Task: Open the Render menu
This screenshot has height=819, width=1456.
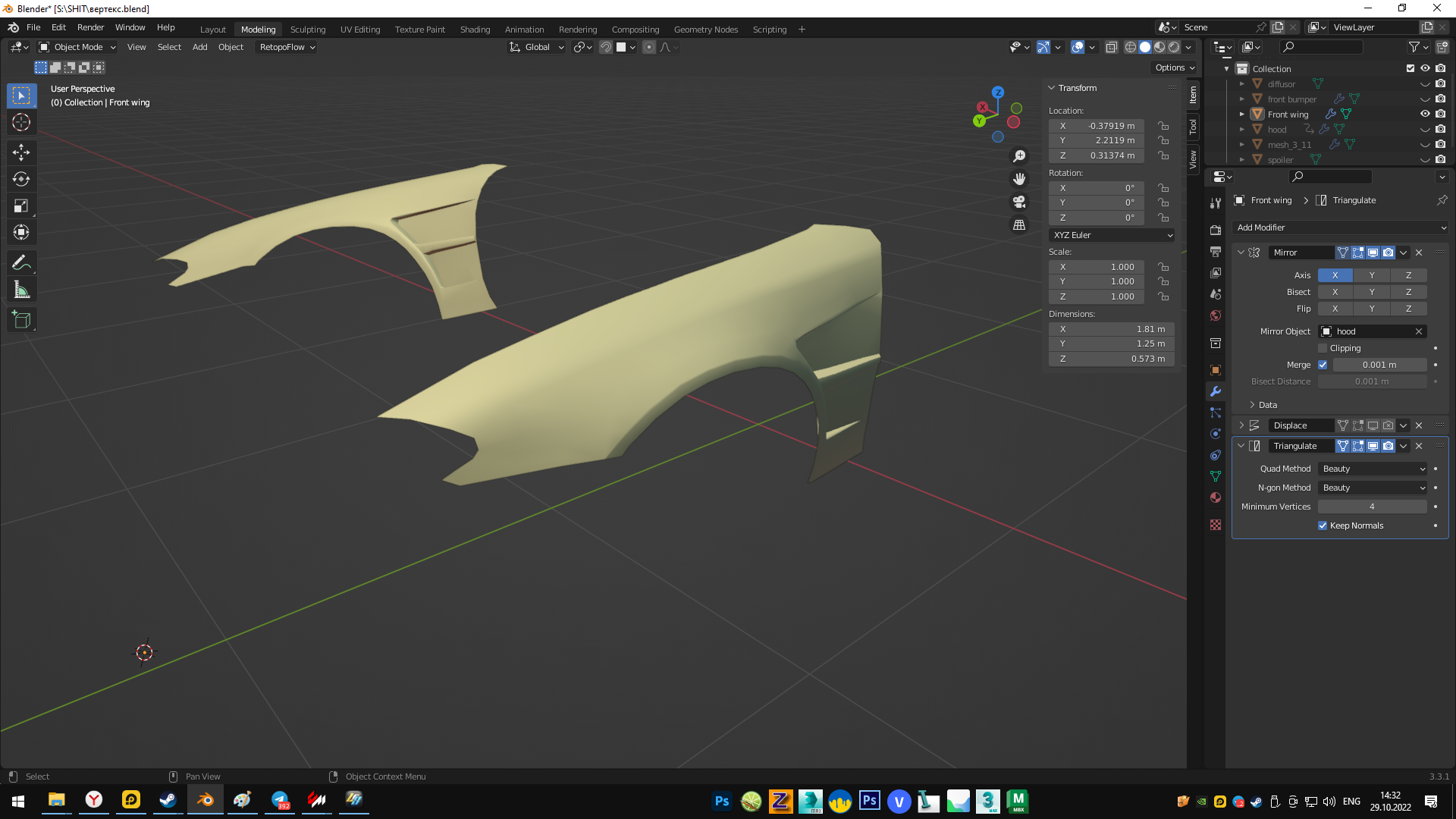Action: (x=90, y=27)
